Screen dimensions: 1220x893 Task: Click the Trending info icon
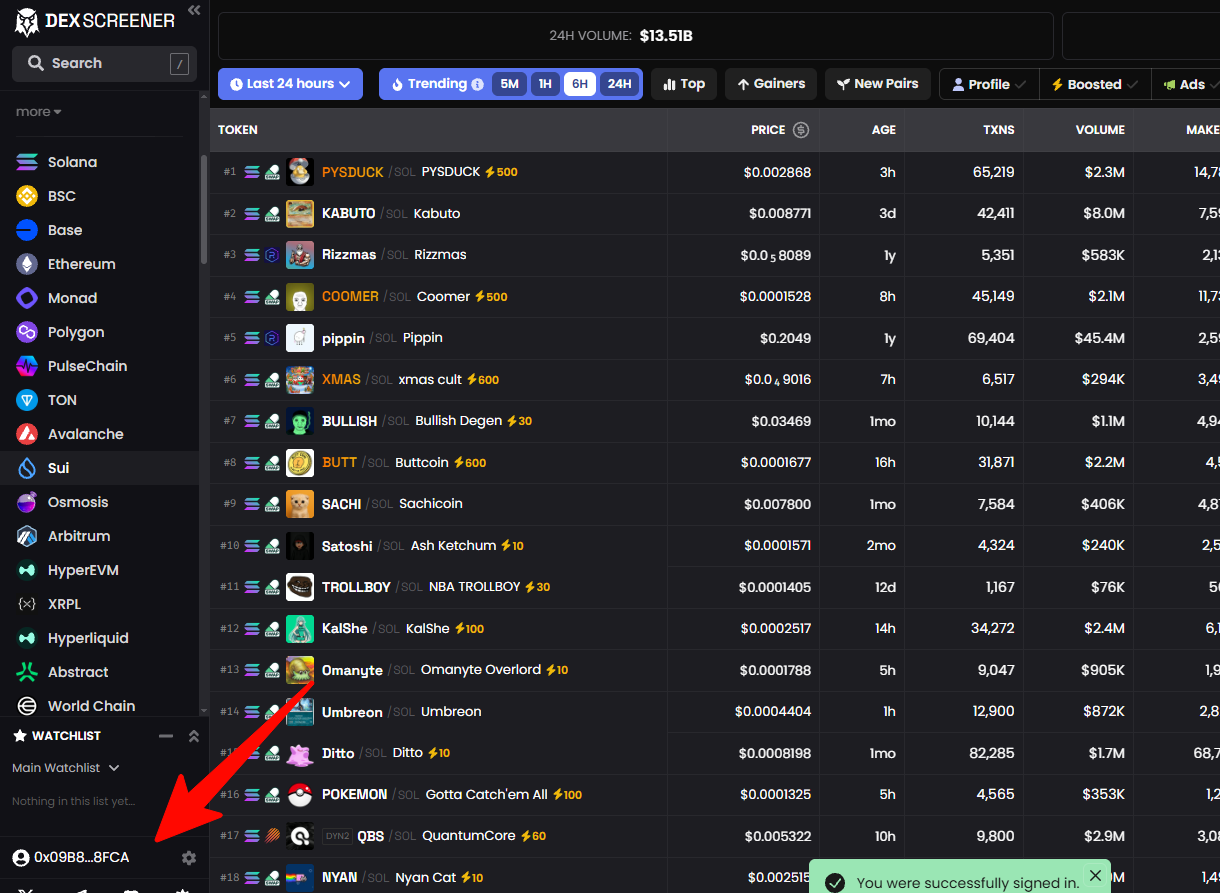tap(477, 85)
